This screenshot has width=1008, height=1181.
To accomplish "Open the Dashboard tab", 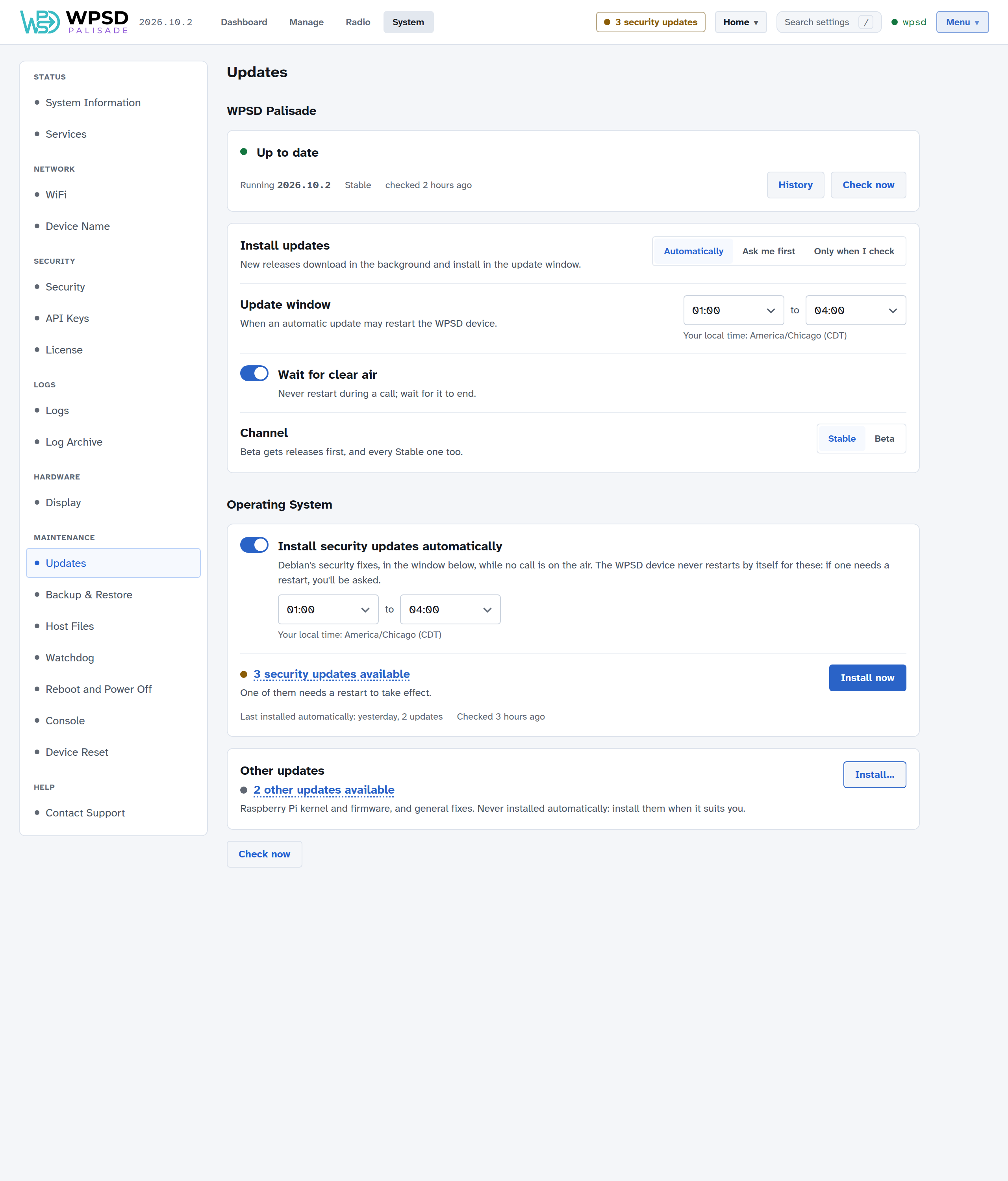I will pyautogui.click(x=244, y=22).
